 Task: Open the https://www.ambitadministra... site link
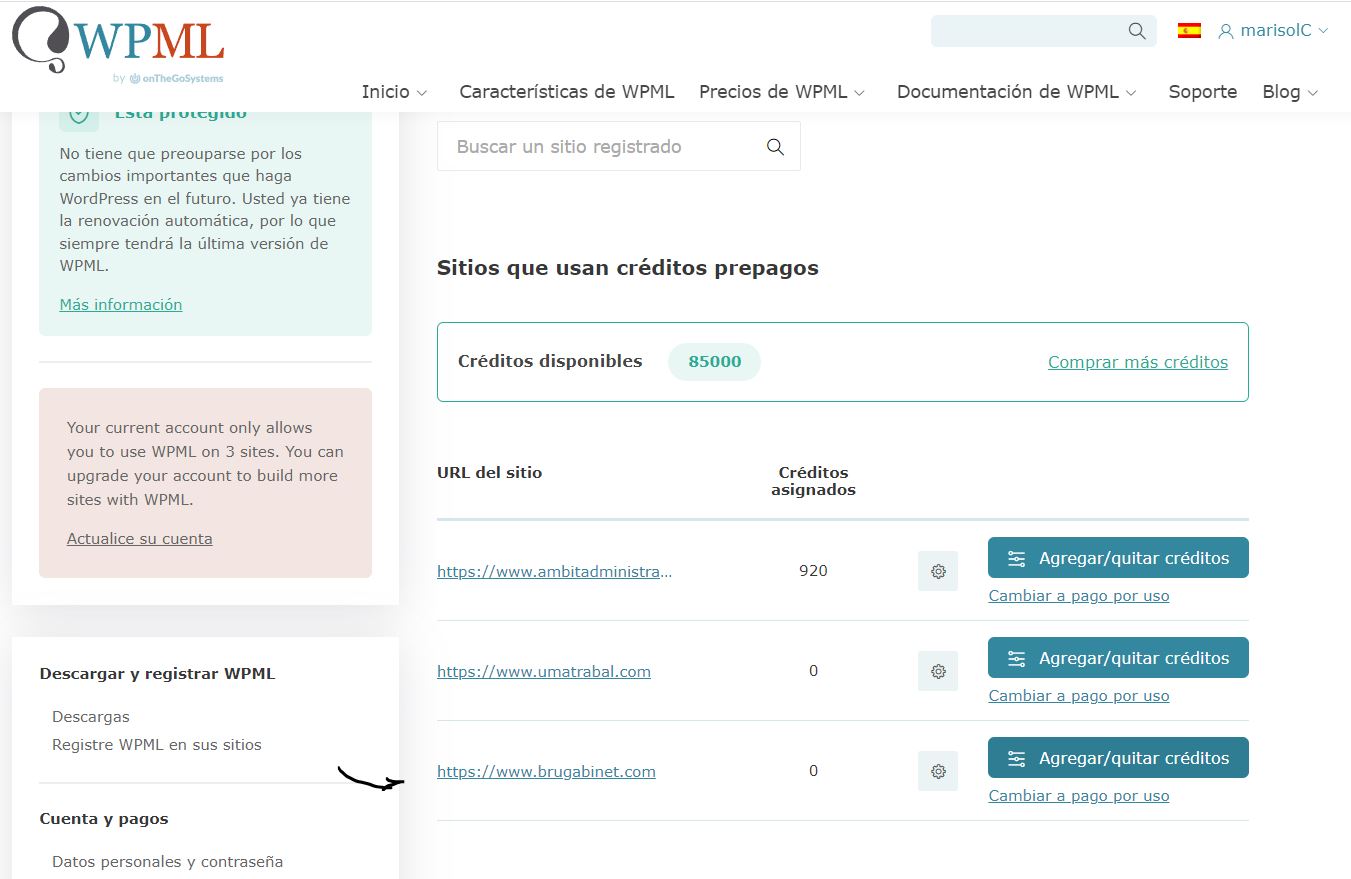point(555,572)
